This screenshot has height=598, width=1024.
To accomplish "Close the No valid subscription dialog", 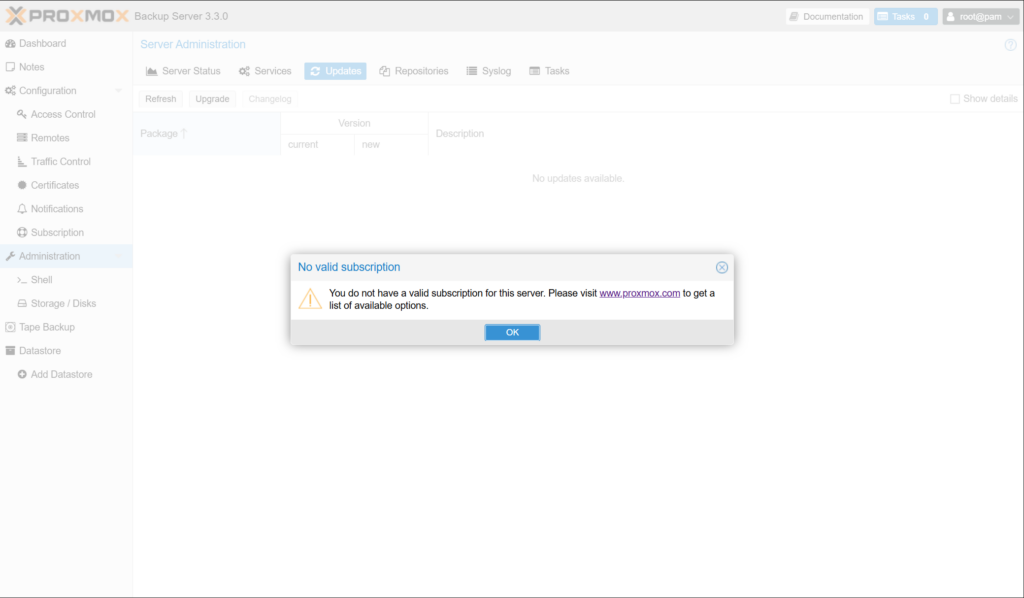I will coord(722,267).
